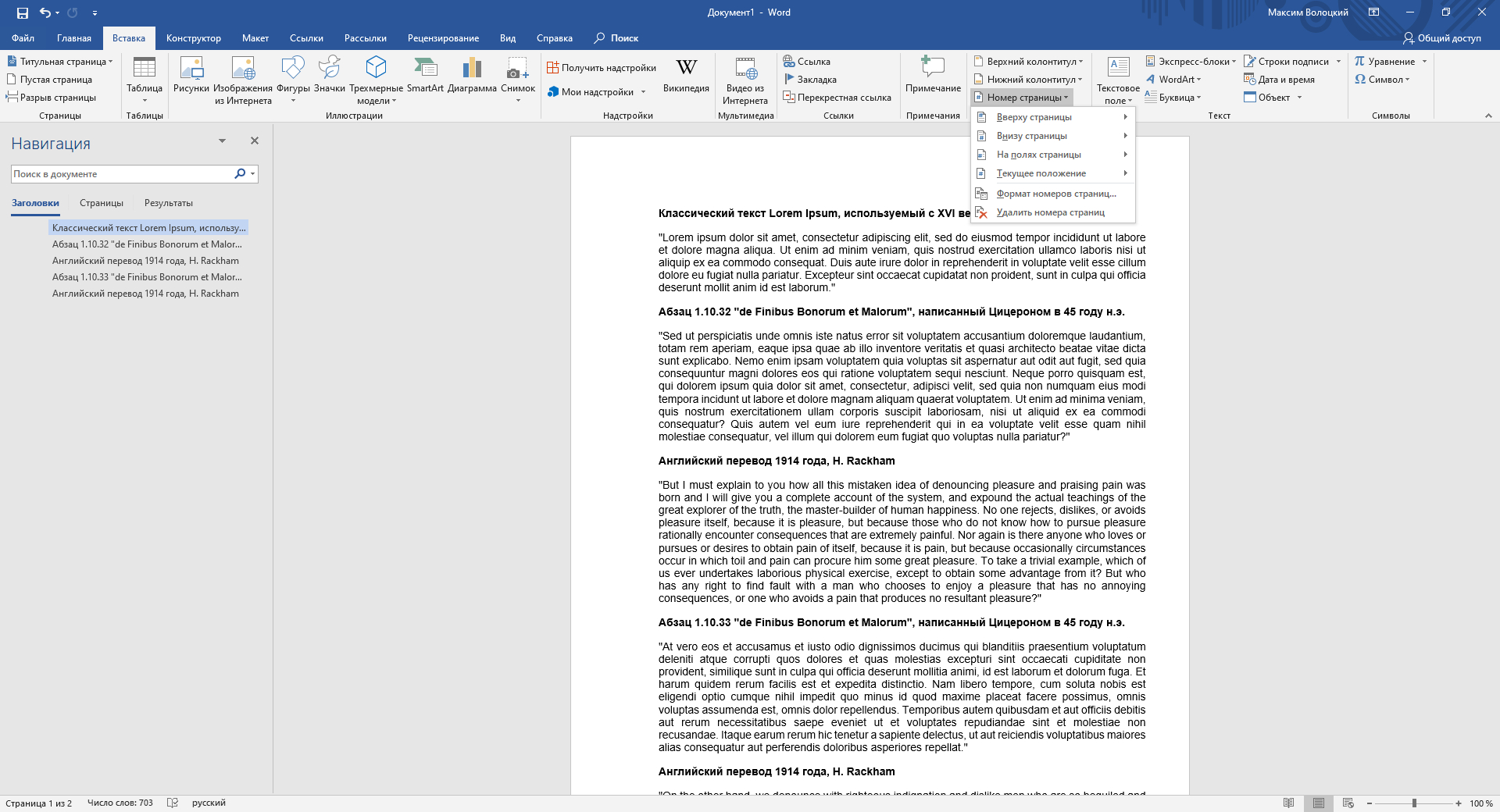The height and width of the screenshot is (812, 1500).
Task: Open the Внизу страницы submenu
Action: [1052, 136]
